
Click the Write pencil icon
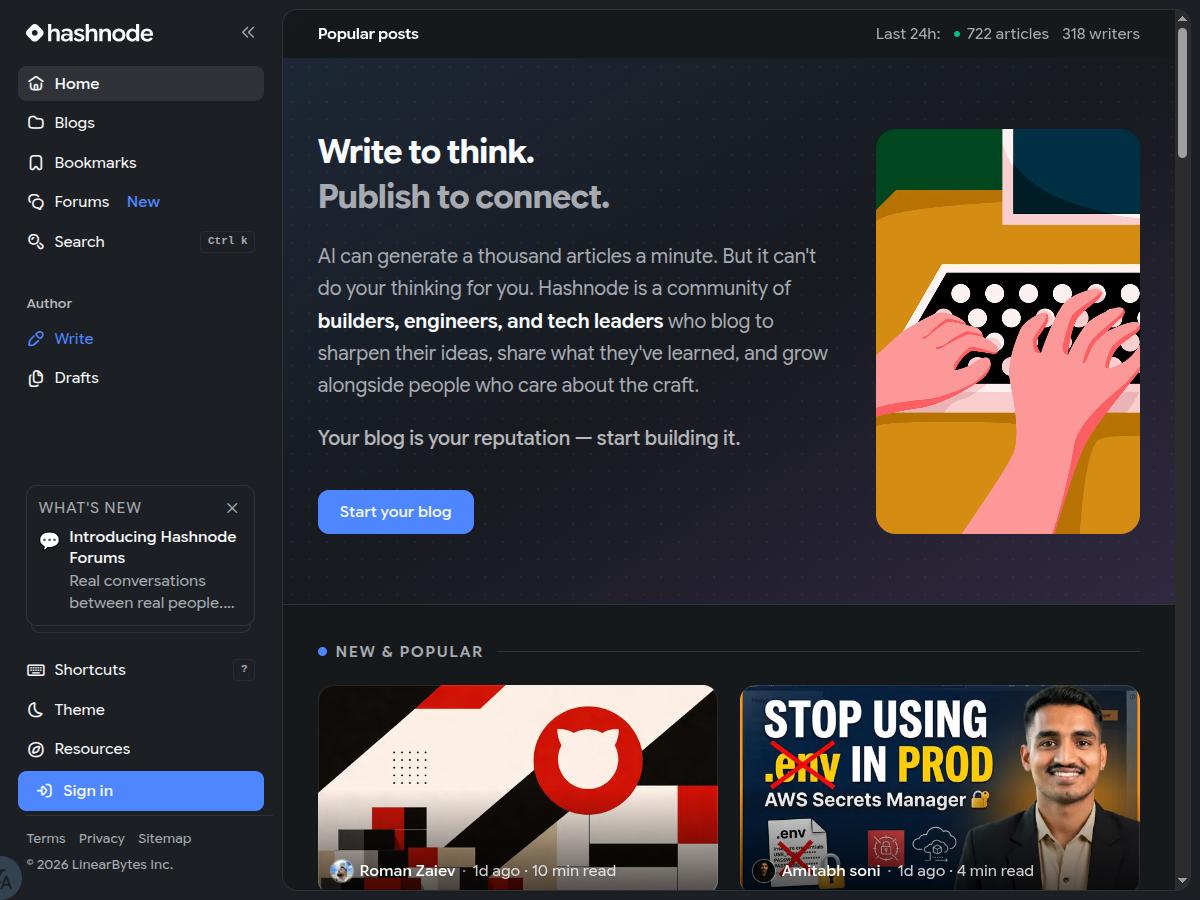pos(36,339)
